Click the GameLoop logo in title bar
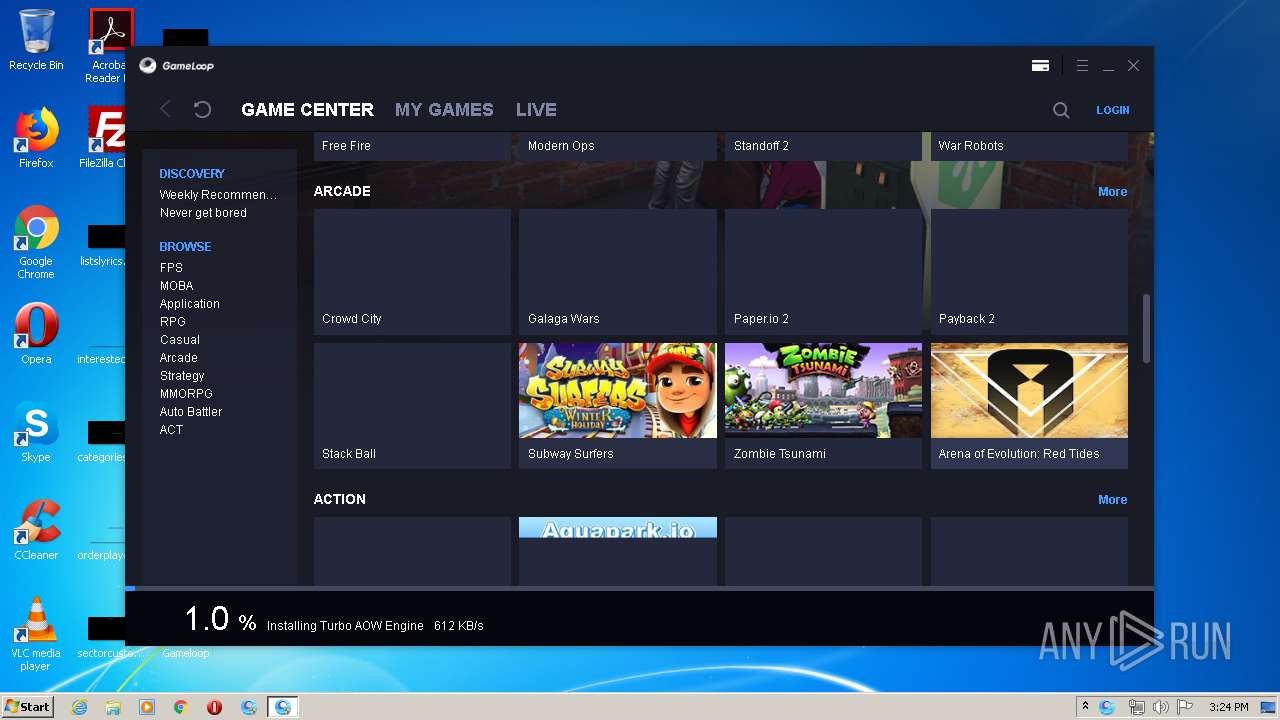Image resolution: width=1280 pixels, height=720 pixels. tap(176, 66)
